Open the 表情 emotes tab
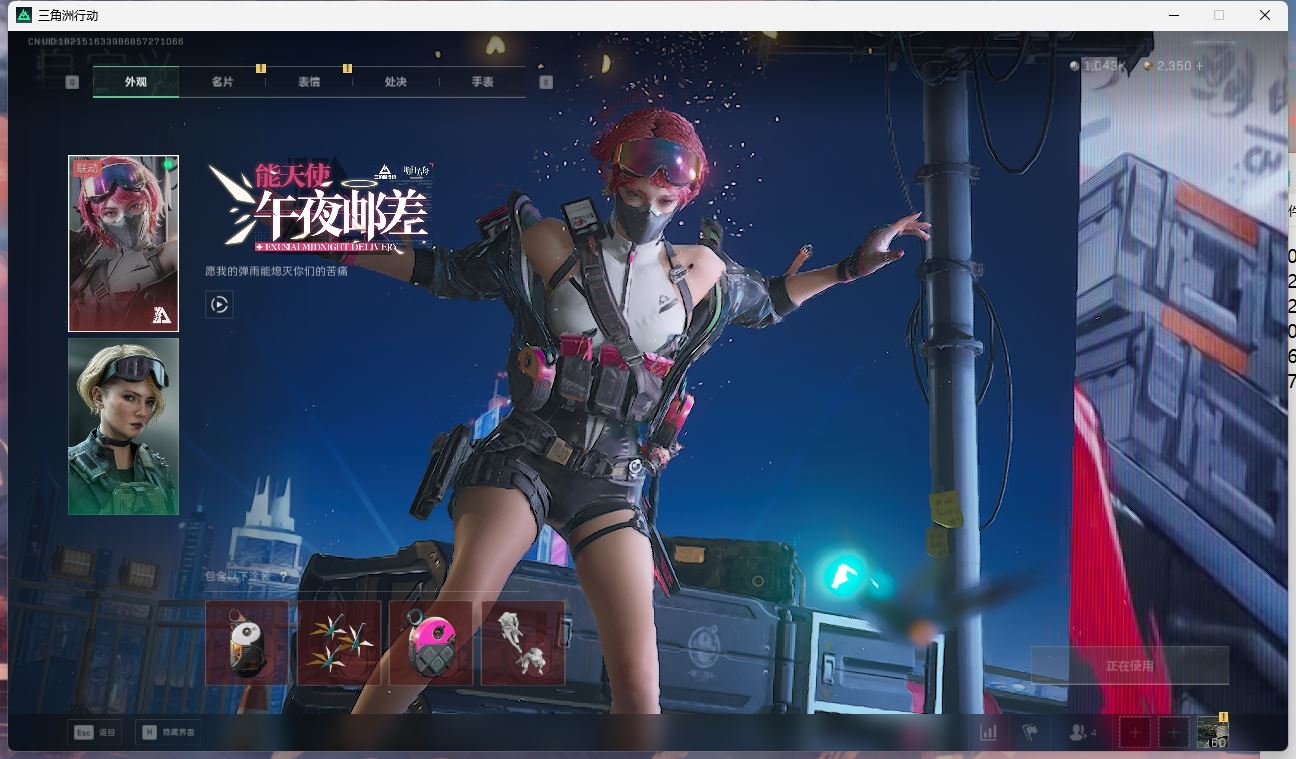 coord(308,82)
